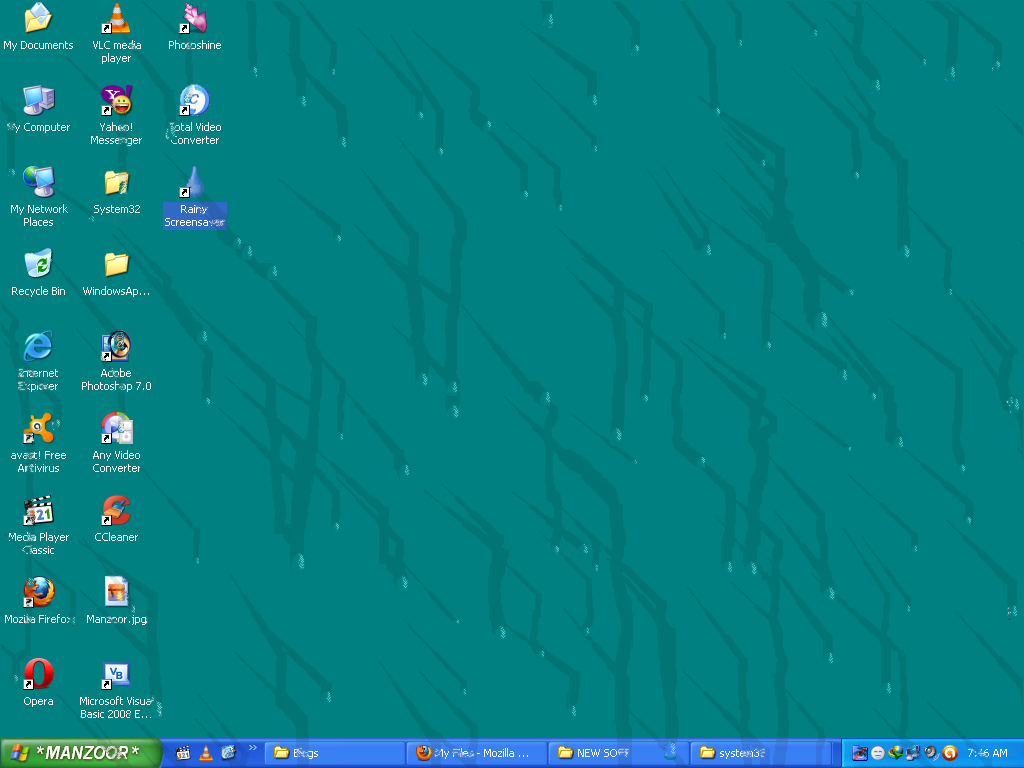The width and height of the screenshot is (1024, 768).
Task: Open the speaker volume control in the tray
Action: [x=930, y=752]
